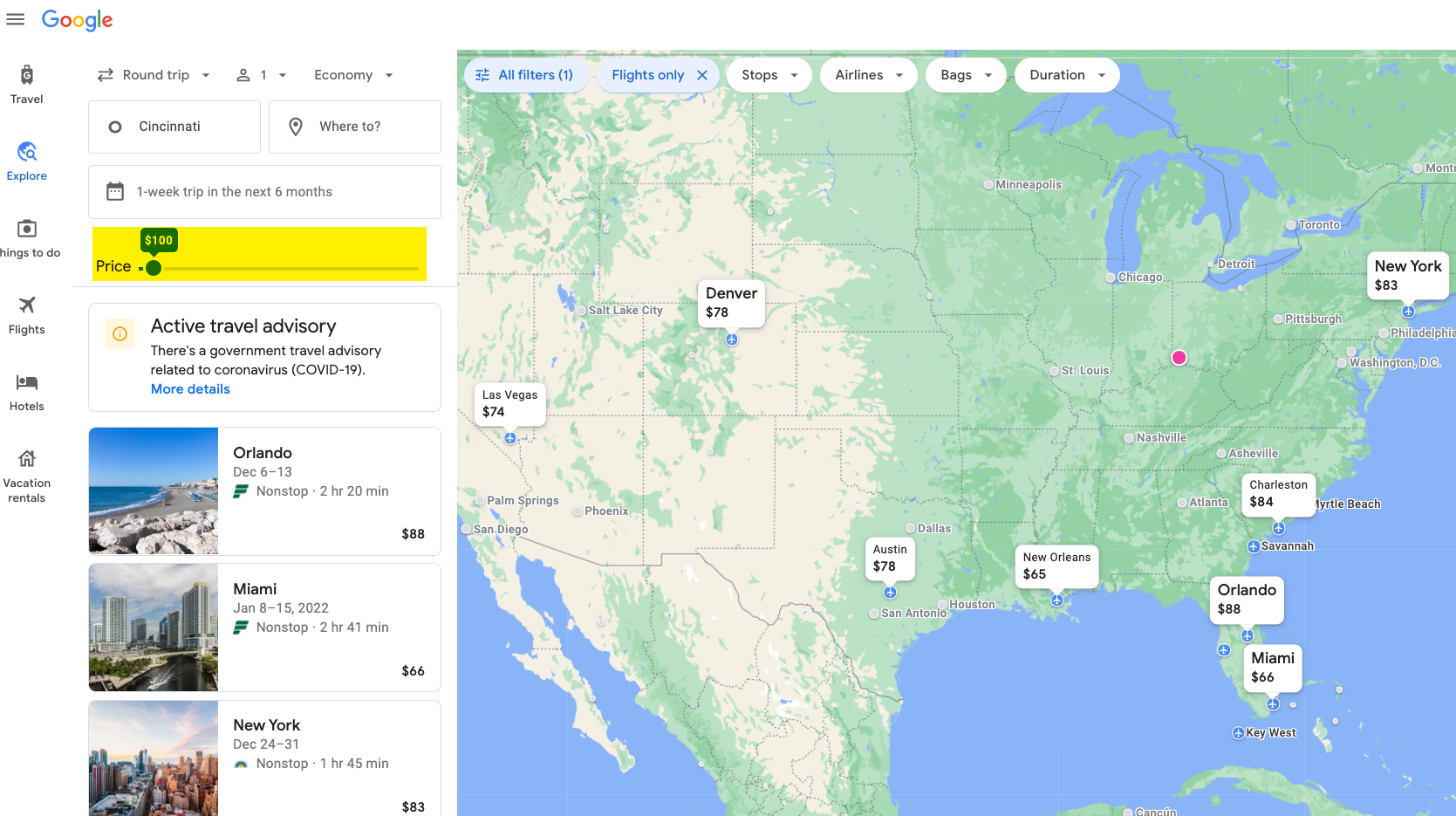Click the New Orleans airport pin

click(x=1056, y=600)
